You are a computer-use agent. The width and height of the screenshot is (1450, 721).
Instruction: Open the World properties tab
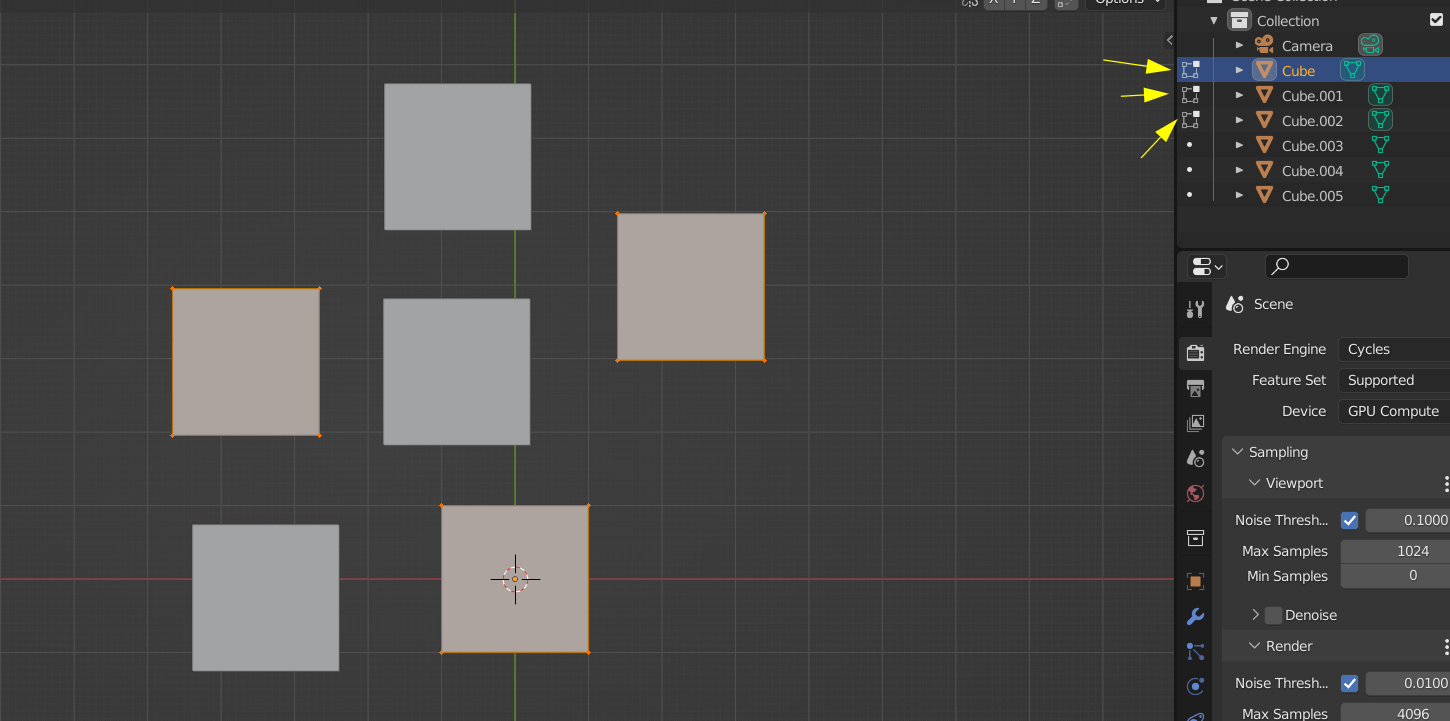coord(1195,493)
